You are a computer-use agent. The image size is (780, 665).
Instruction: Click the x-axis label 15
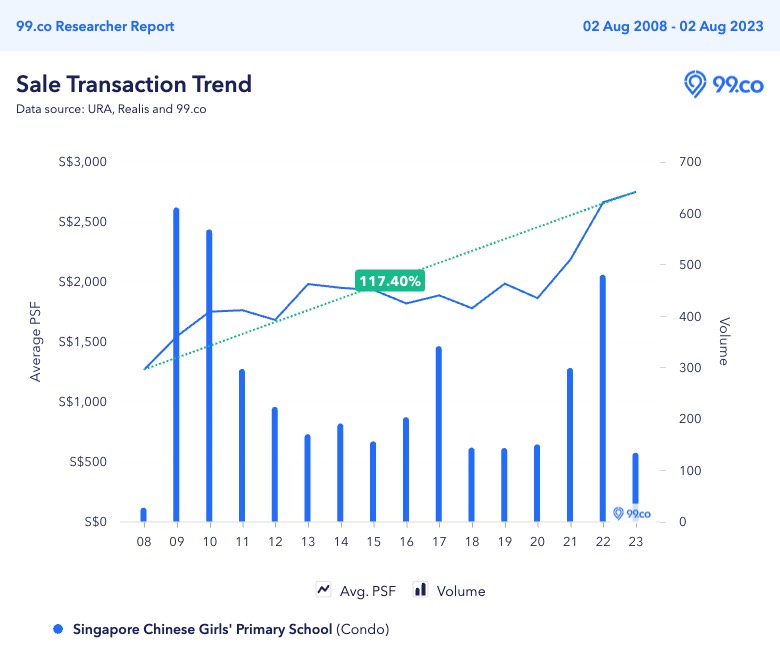pyautogui.click(x=373, y=541)
